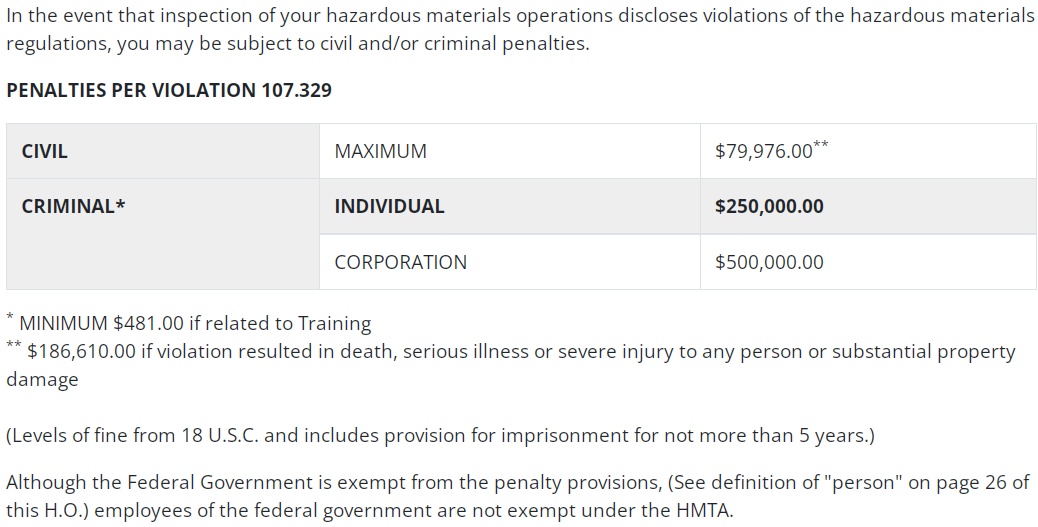The width and height of the screenshot is (1038, 527).
Task: Click the MAXIMUM table cell
Action: click(510, 151)
